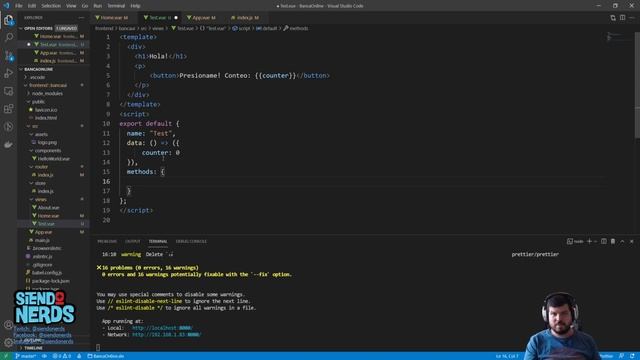Open the Search view in the activity bar

(x=9, y=38)
